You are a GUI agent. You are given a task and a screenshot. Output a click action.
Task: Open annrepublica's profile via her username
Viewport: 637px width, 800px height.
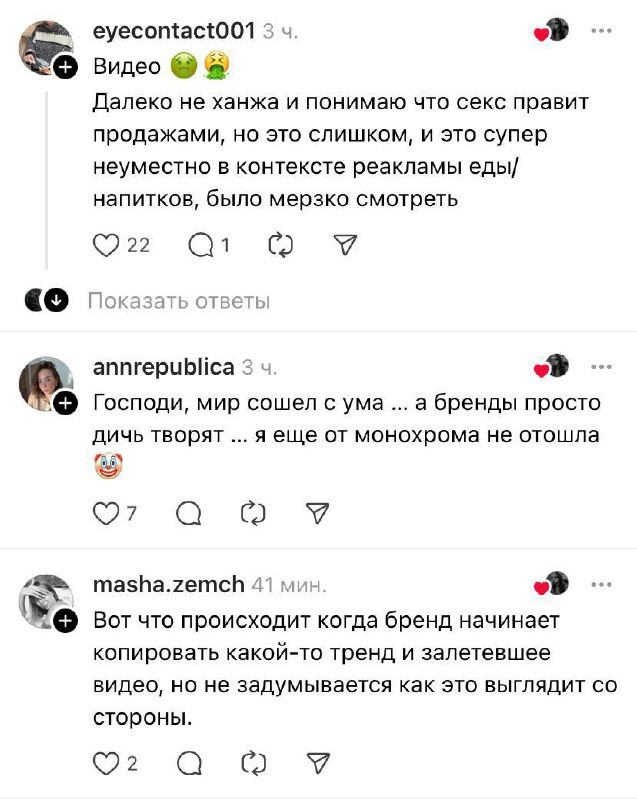[162, 364]
